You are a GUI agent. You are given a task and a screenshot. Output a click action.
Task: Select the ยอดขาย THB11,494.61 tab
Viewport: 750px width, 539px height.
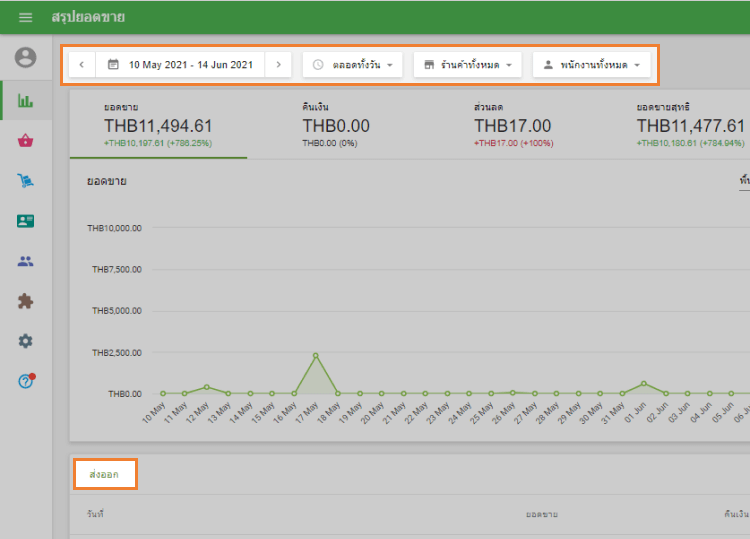click(158, 126)
